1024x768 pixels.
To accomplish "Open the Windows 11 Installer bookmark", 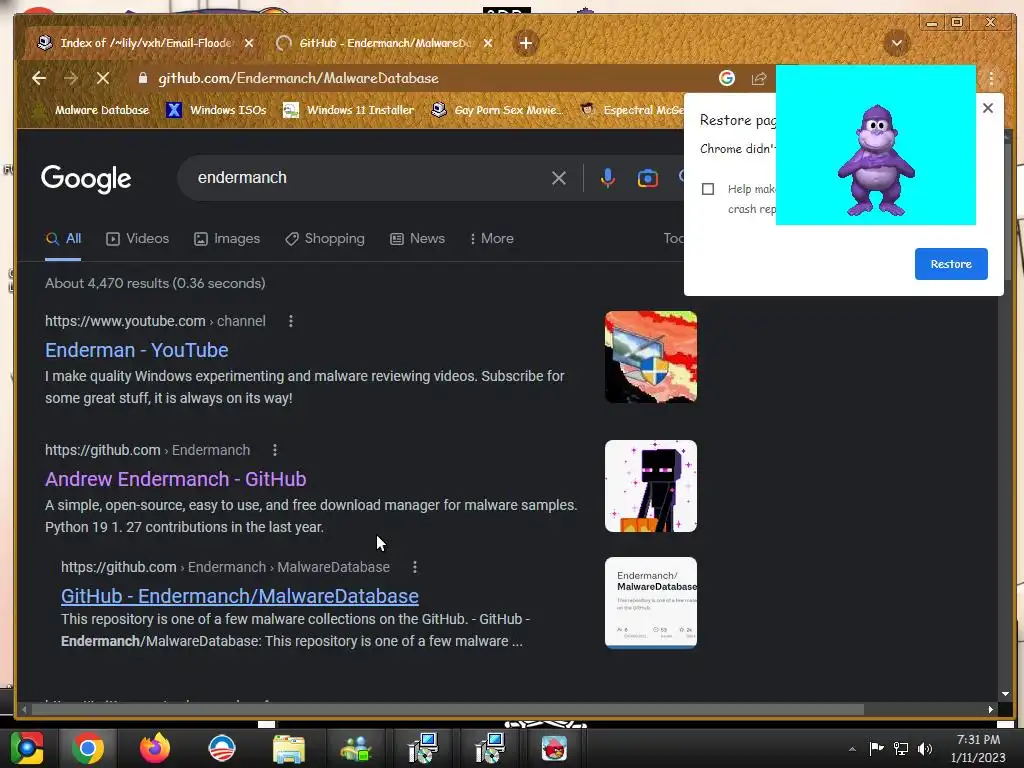I will click(348, 110).
